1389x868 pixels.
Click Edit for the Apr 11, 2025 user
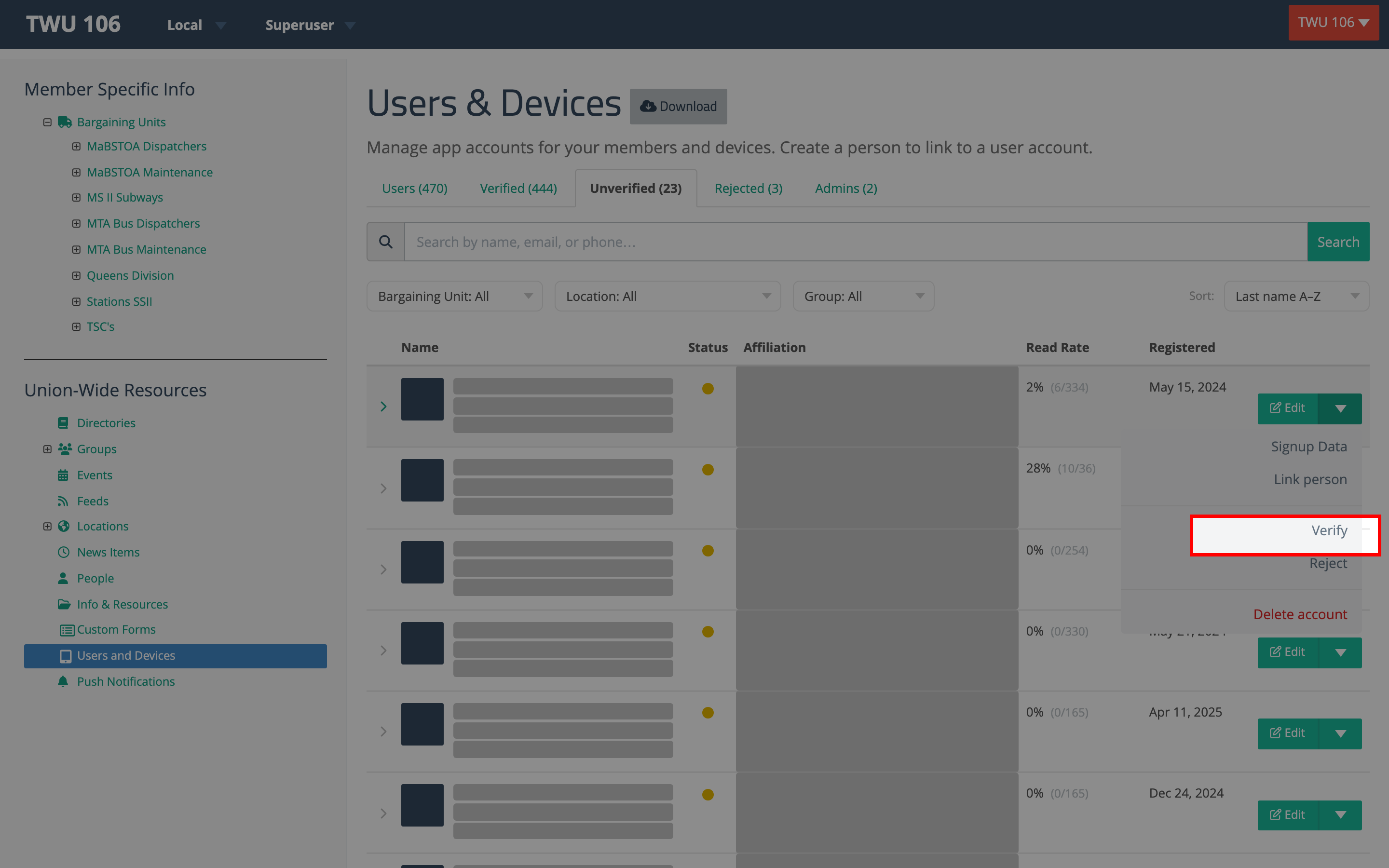click(x=1287, y=733)
